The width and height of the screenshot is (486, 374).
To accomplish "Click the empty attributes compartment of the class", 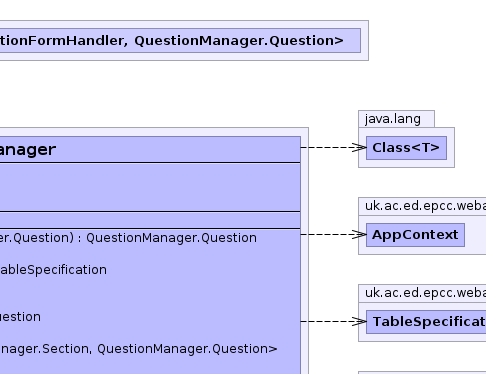I will (x=150, y=187).
